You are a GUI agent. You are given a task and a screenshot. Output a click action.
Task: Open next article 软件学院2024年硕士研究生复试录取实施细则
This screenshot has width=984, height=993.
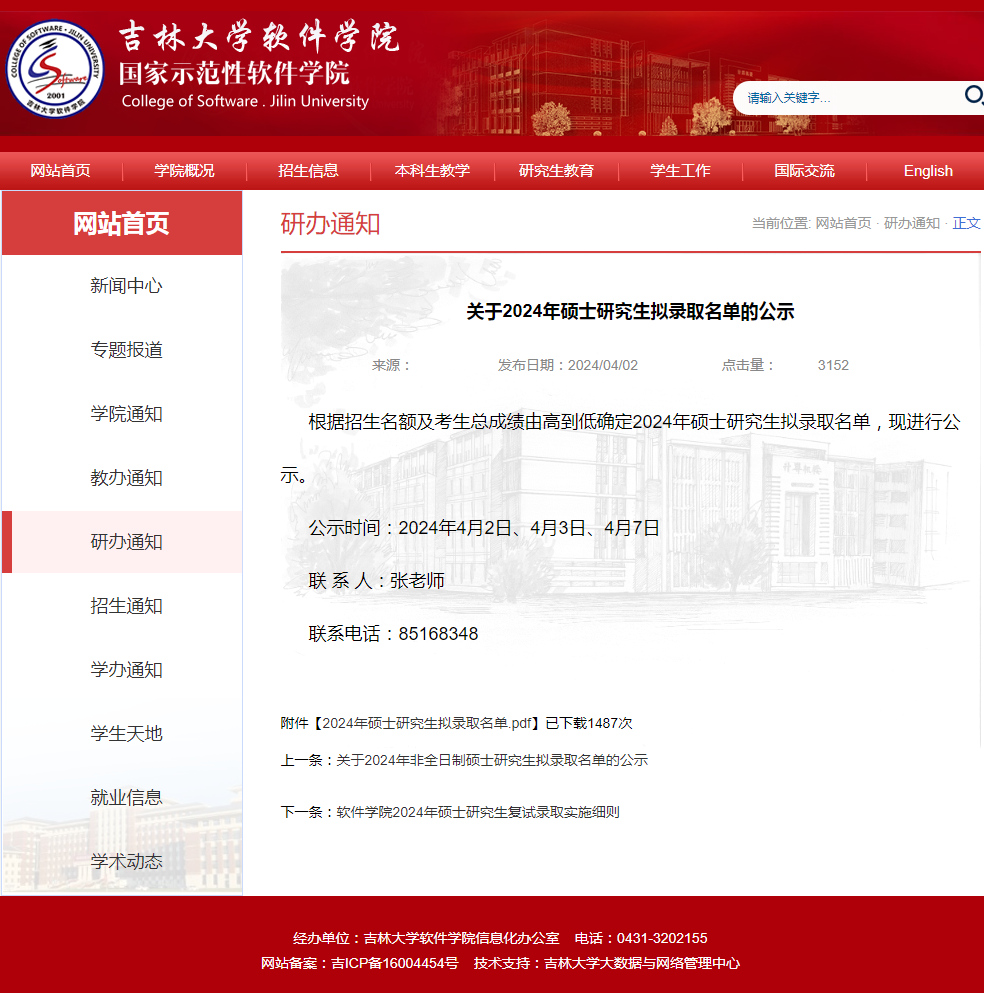pyautogui.click(x=478, y=813)
